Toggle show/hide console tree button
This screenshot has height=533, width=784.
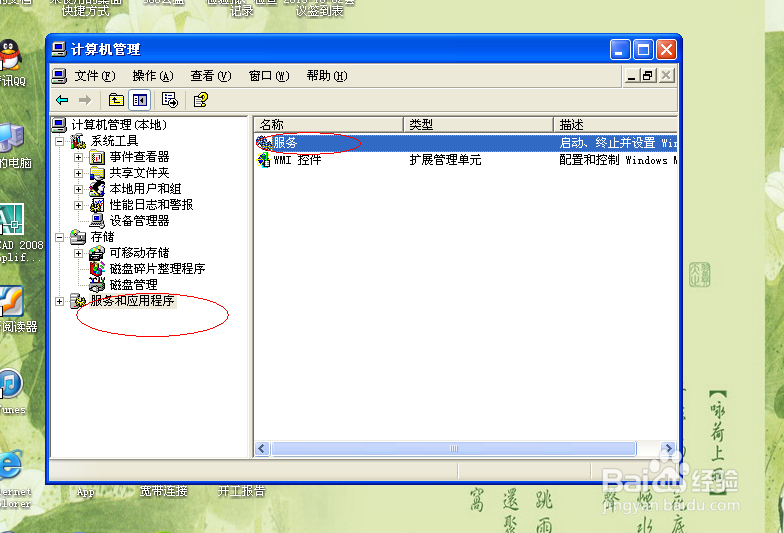(x=140, y=100)
